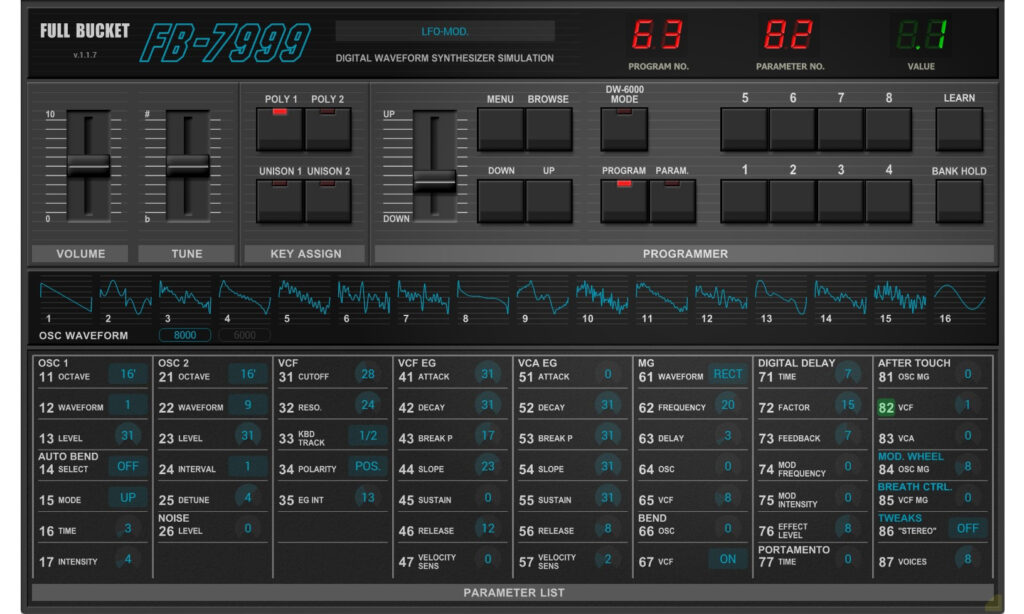Pick oscillator waveform 12
The width and height of the screenshot is (1024, 614).
[721, 297]
